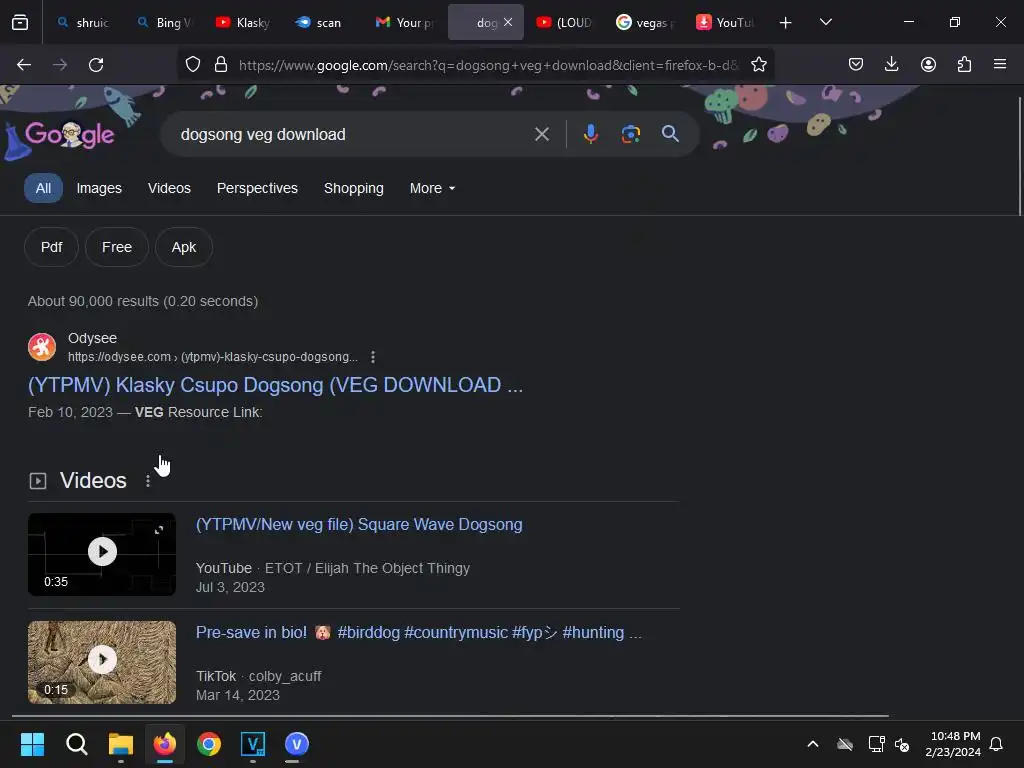Image resolution: width=1024 pixels, height=768 pixels.
Task: Open Vegas Pro taskbar icon
Action: 253,744
